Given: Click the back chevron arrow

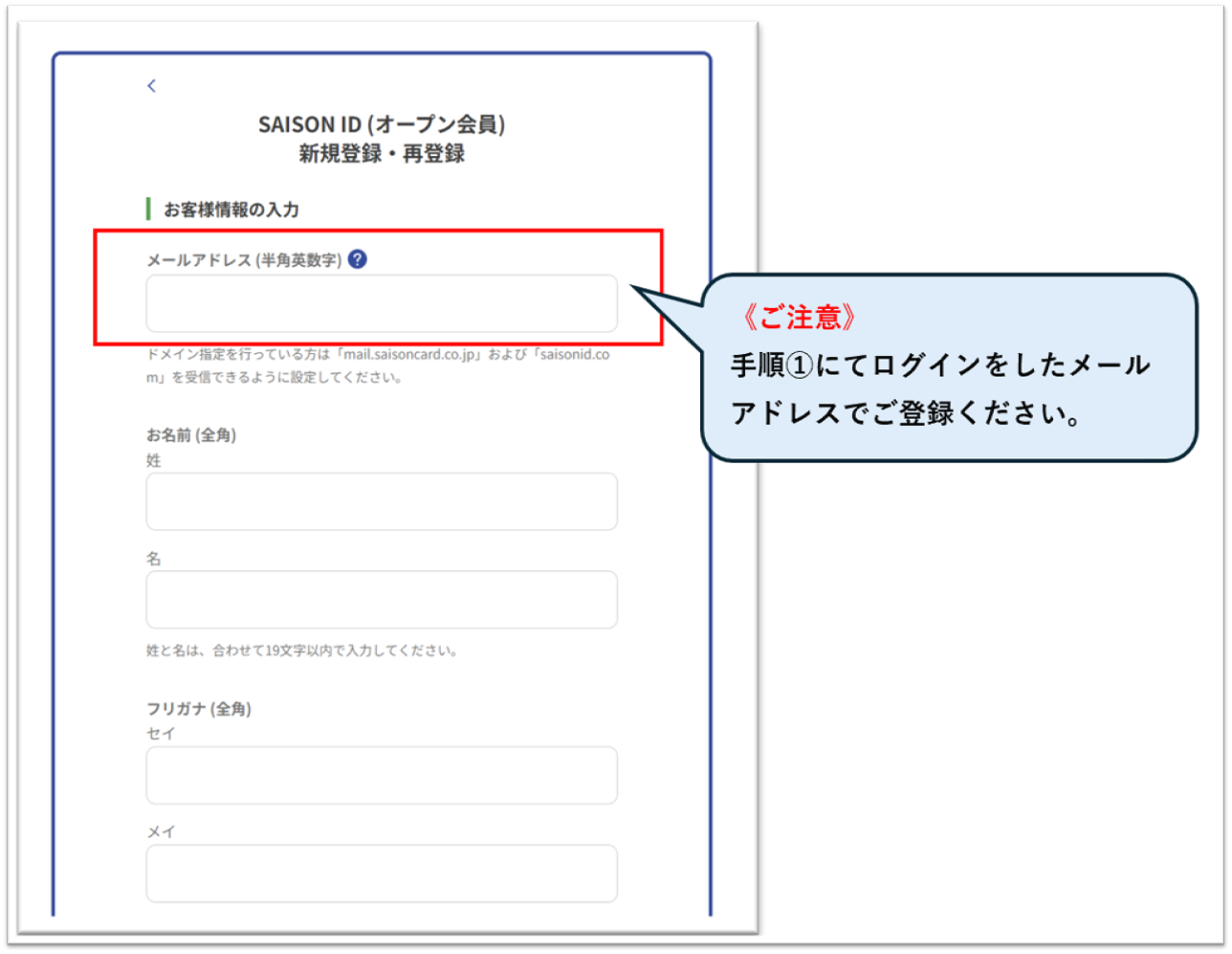Looking at the screenshot, I should pyautogui.click(x=151, y=86).
